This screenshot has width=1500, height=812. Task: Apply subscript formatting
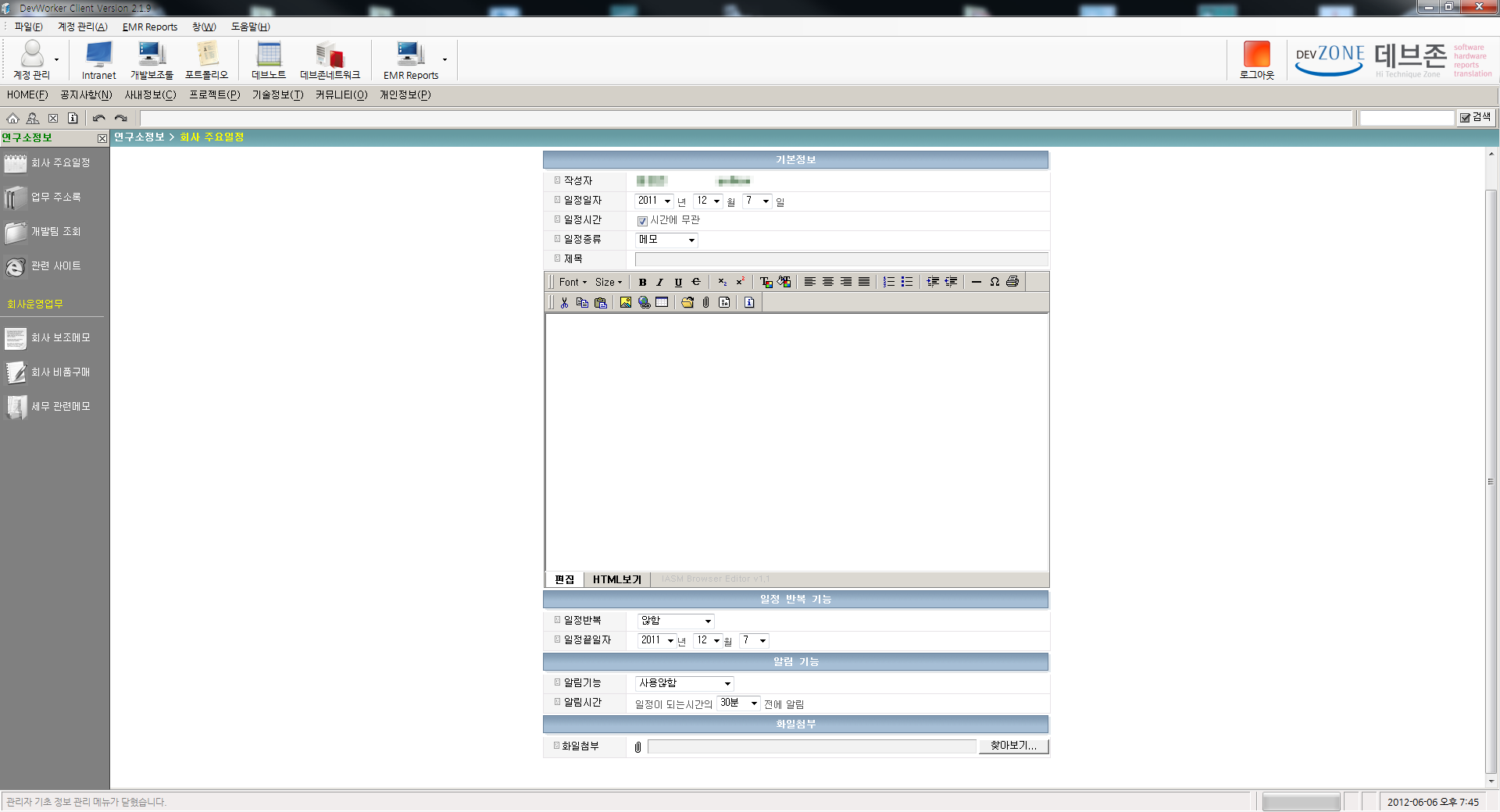[x=722, y=282]
